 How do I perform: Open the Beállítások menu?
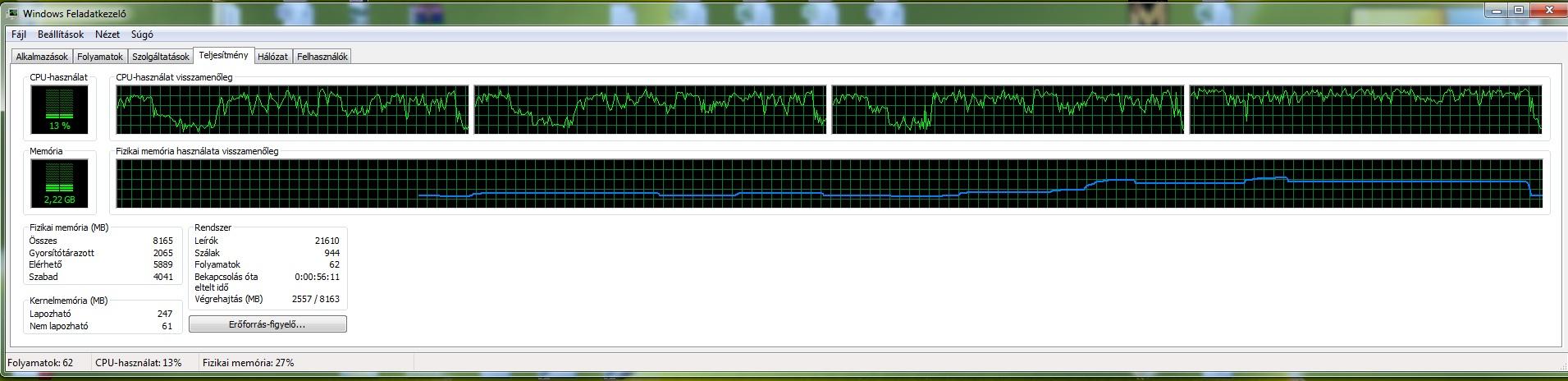coord(61,34)
